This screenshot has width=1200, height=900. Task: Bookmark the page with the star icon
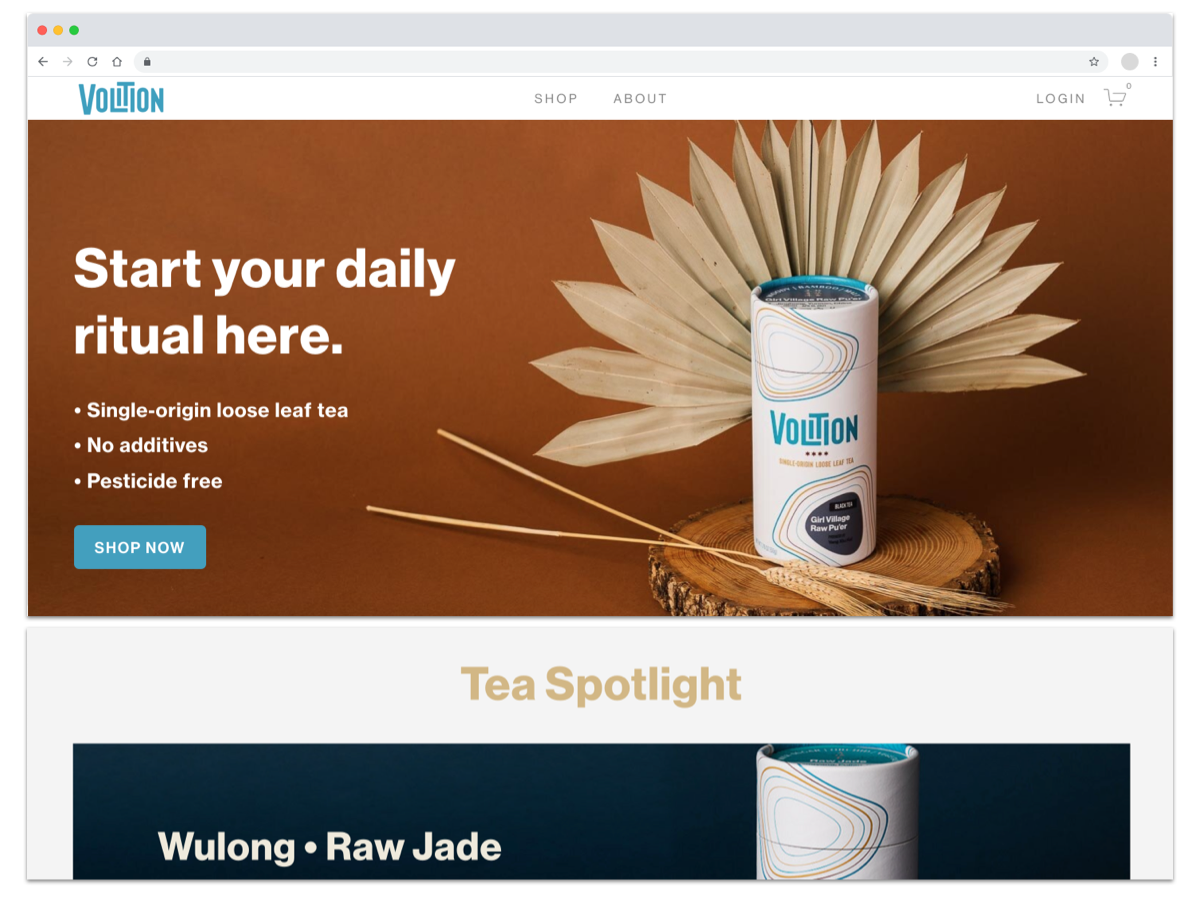pyautogui.click(x=1094, y=62)
